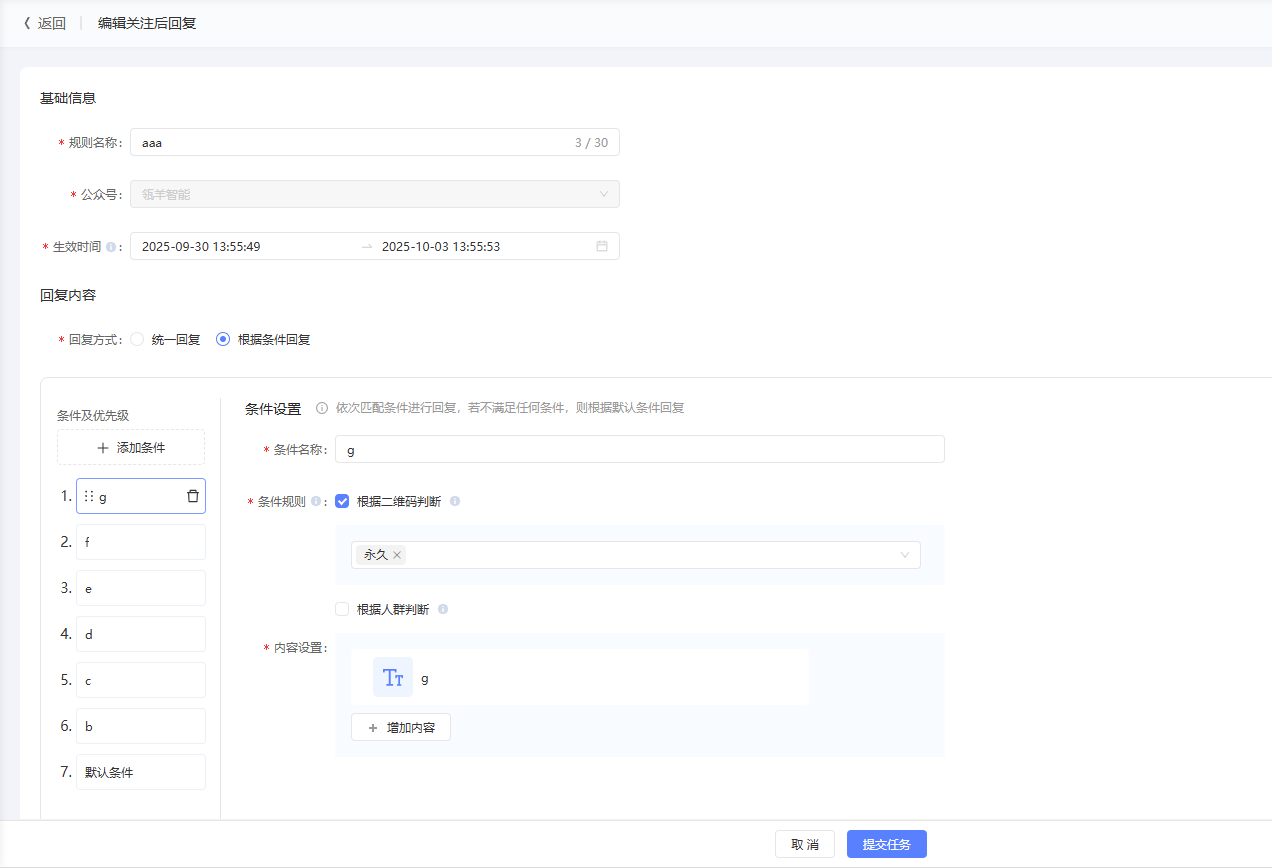Click the QR code multi-select field
The image size is (1272, 868).
coord(636,555)
